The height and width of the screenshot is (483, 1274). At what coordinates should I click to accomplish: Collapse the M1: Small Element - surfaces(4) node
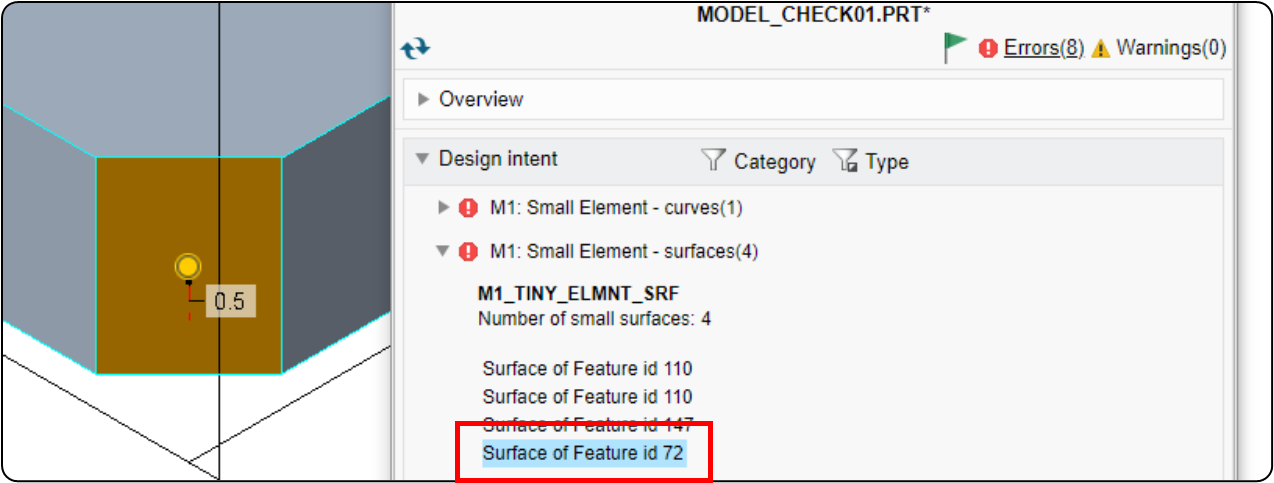[x=444, y=252]
